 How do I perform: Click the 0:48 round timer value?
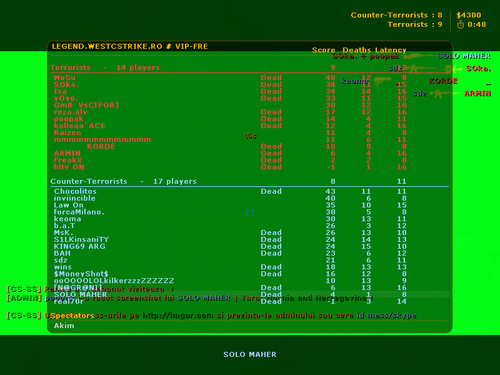click(x=477, y=24)
